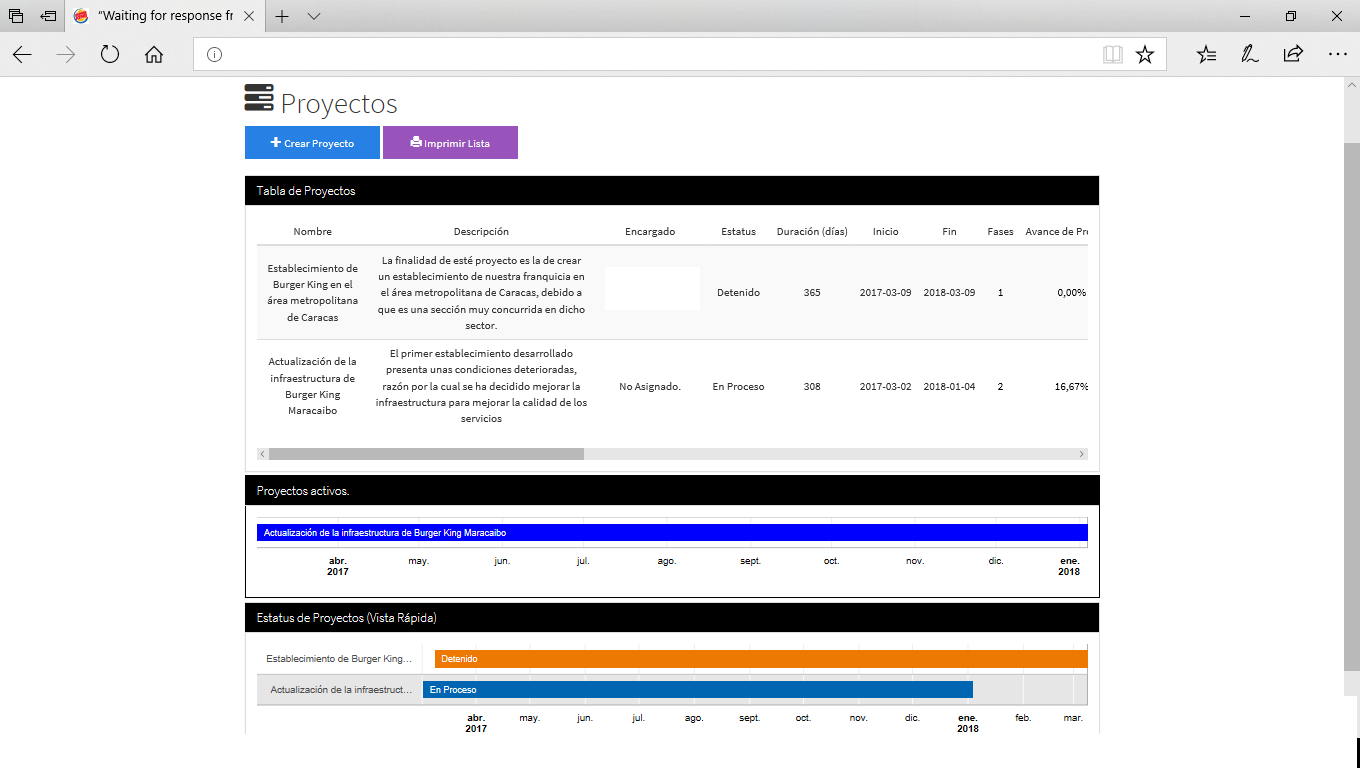The image size is (1360, 768).
Task: Click the page scroll up arrow
Action: (1351, 85)
